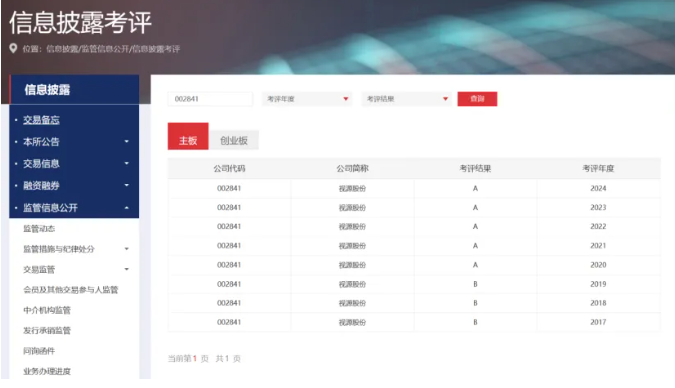
Task: Expand the 本所公告 arrow
Action: [x=127, y=141]
